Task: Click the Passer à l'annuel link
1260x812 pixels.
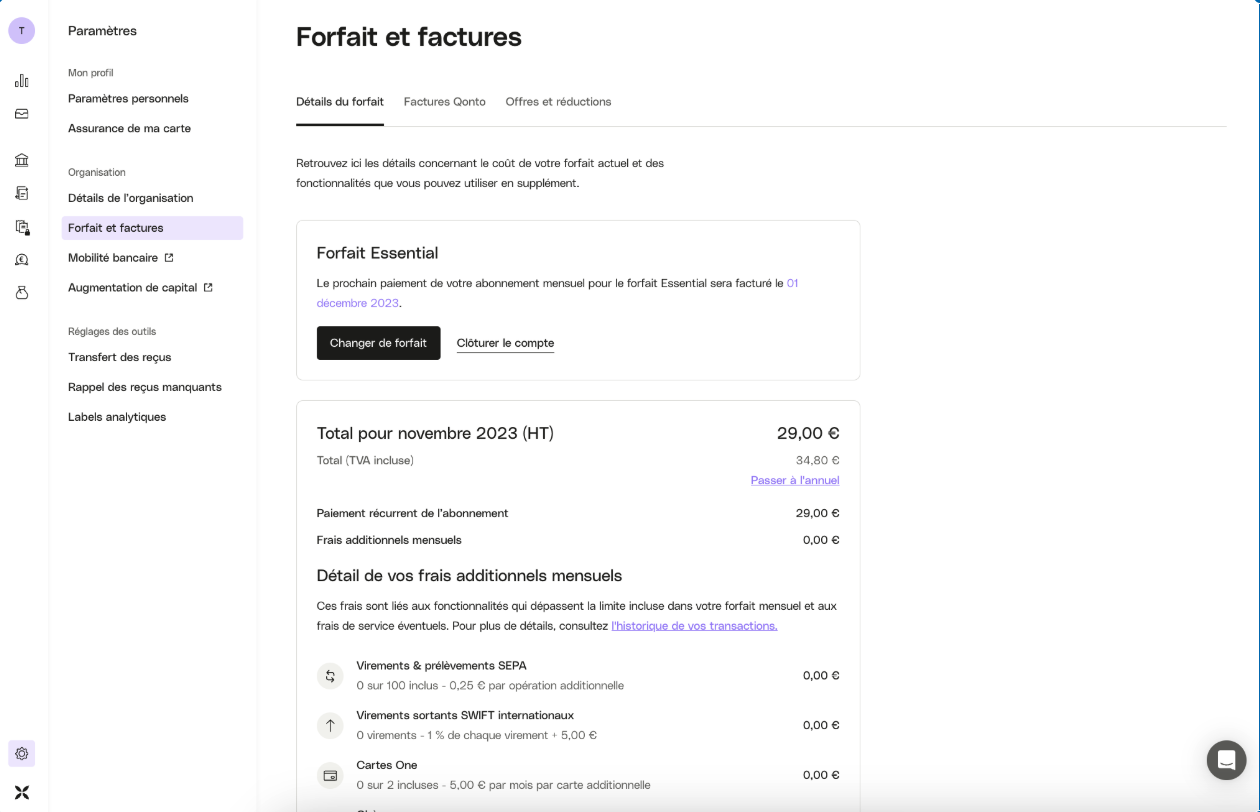Action: click(x=795, y=480)
